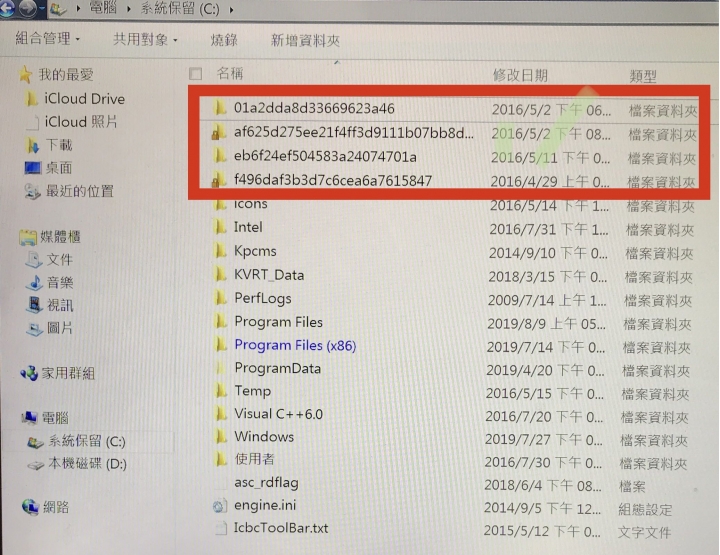Open 桌面 desktop in the sidebar

[49, 168]
